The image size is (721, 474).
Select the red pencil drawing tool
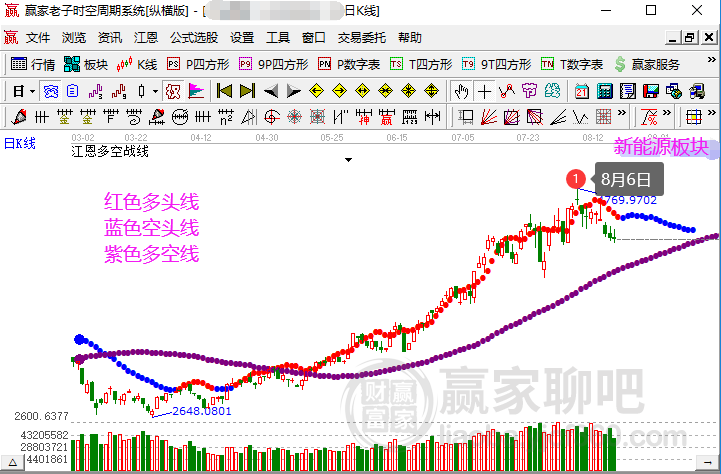[18, 117]
